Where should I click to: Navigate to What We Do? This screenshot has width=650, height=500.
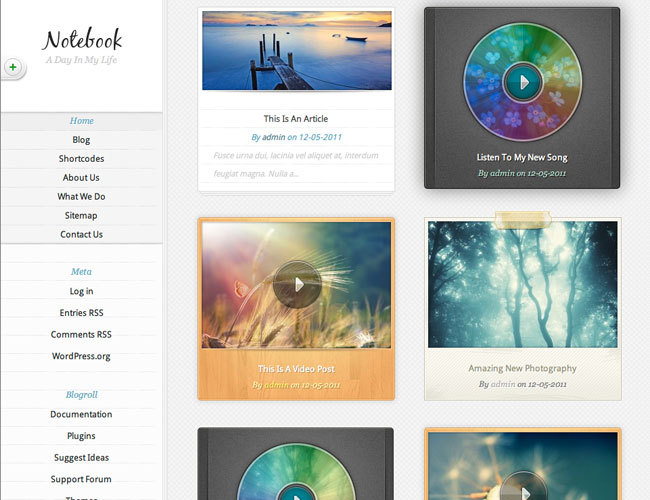[x=81, y=197]
